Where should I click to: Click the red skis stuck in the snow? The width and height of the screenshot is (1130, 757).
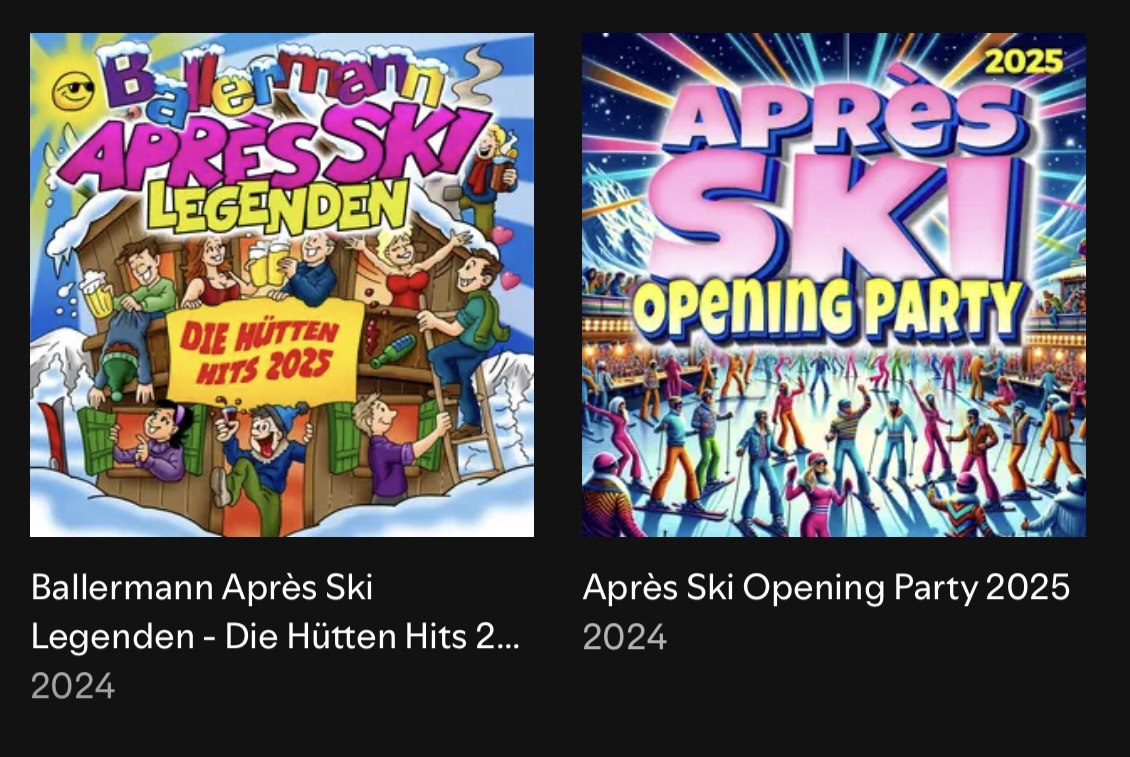[x=53, y=434]
